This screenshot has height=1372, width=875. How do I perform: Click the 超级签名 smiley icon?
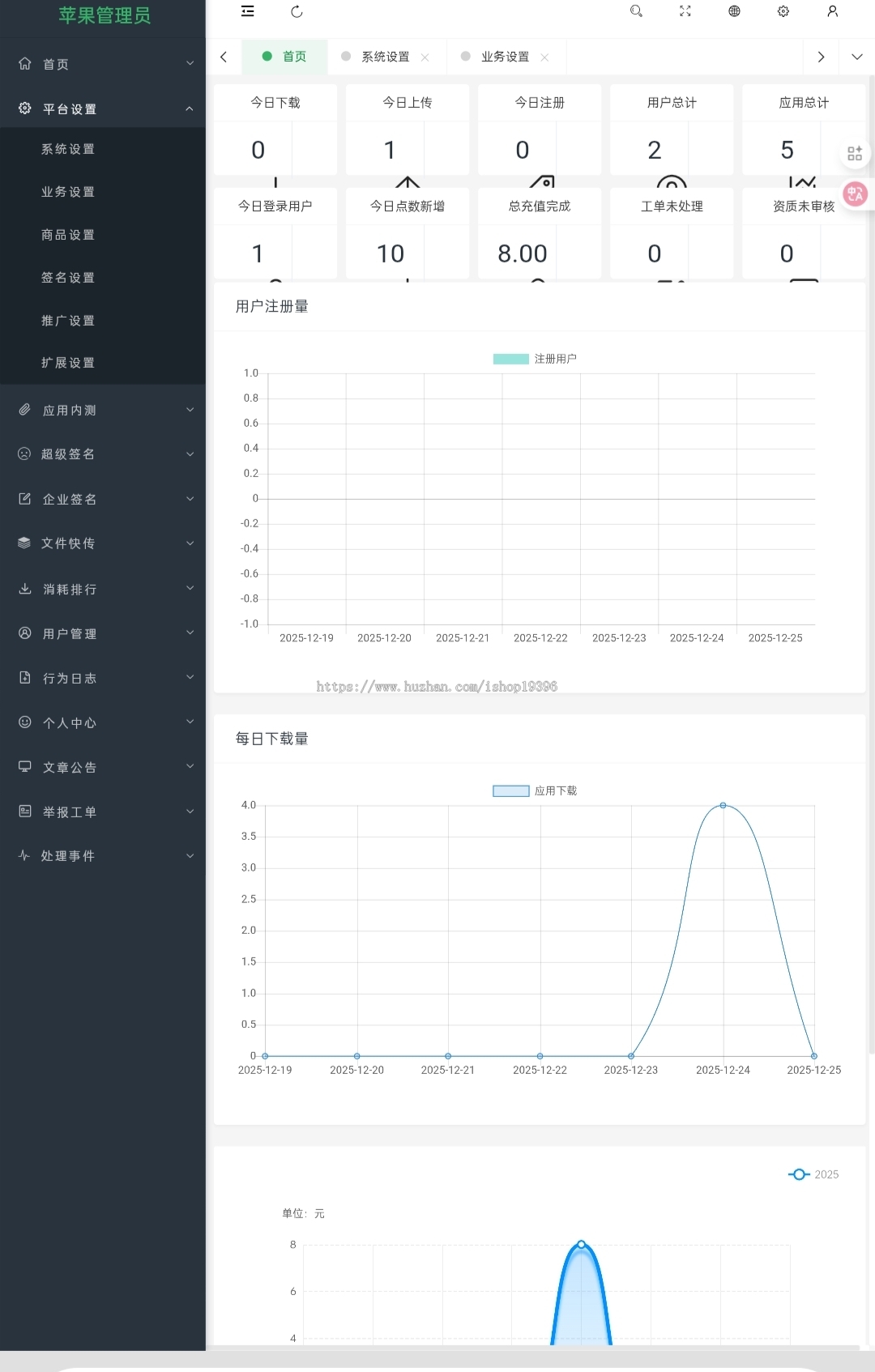tap(24, 454)
